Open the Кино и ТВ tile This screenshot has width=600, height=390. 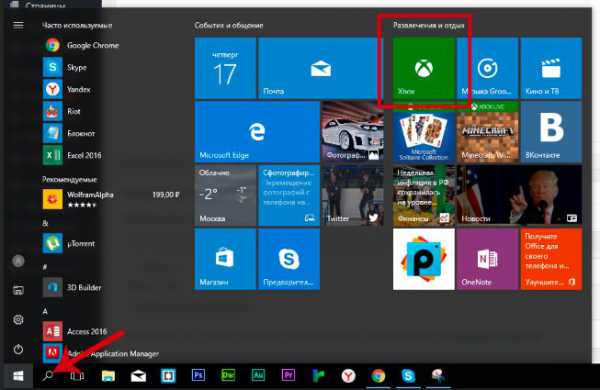click(551, 68)
